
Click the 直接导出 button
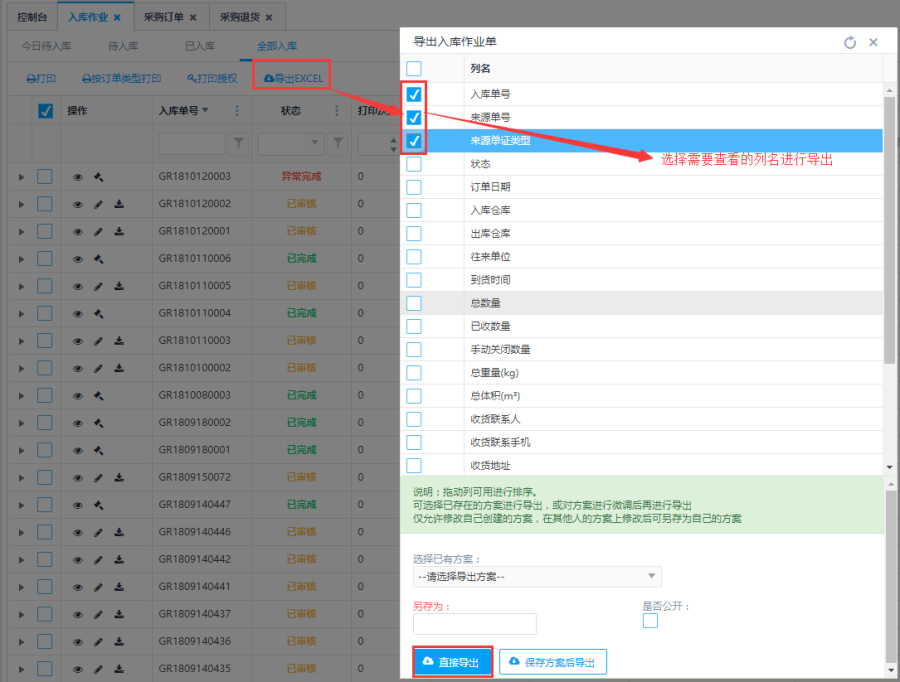pyautogui.click(x=452, y=662)
